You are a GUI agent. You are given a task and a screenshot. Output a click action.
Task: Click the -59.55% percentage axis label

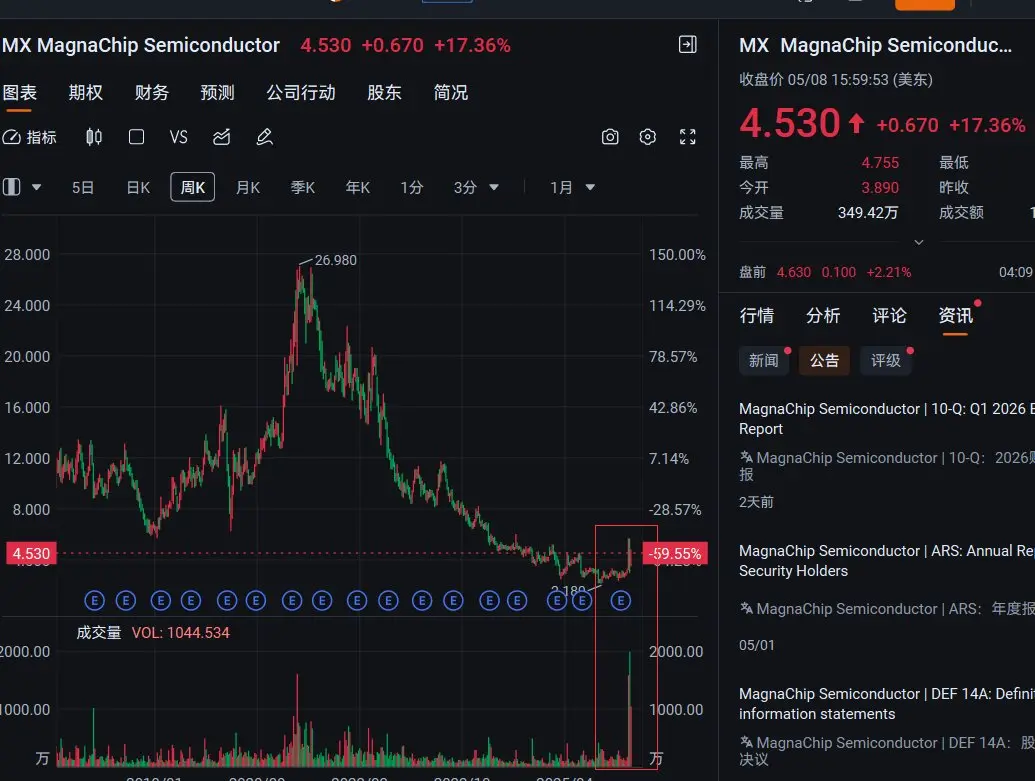click(x=675, y=553)
